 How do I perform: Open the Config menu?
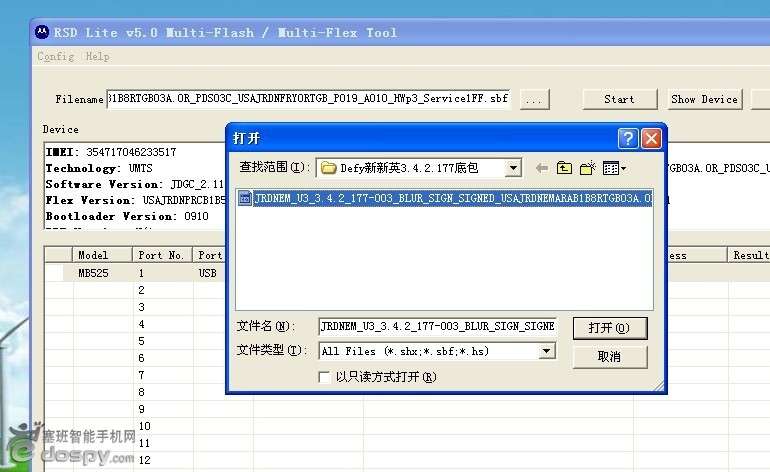coord(55,57)
